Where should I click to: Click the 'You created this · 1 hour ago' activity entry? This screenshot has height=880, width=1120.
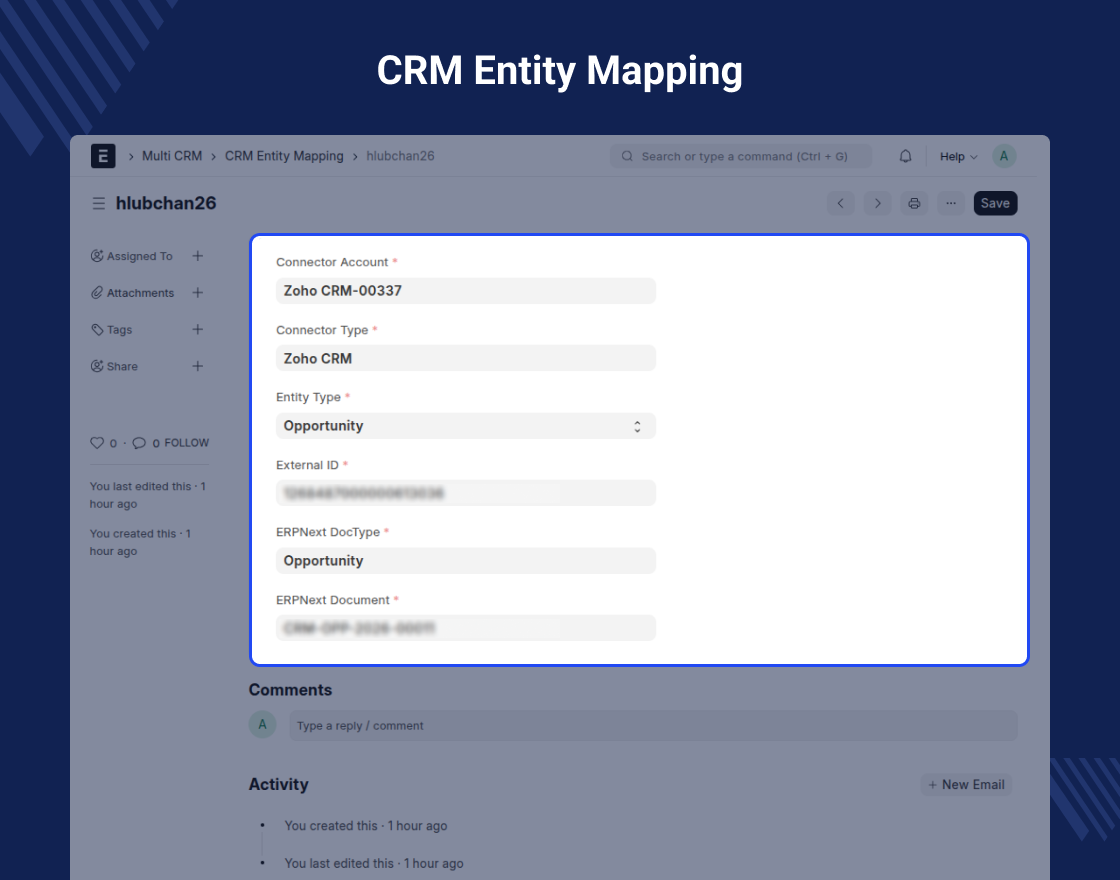point(366,826)
